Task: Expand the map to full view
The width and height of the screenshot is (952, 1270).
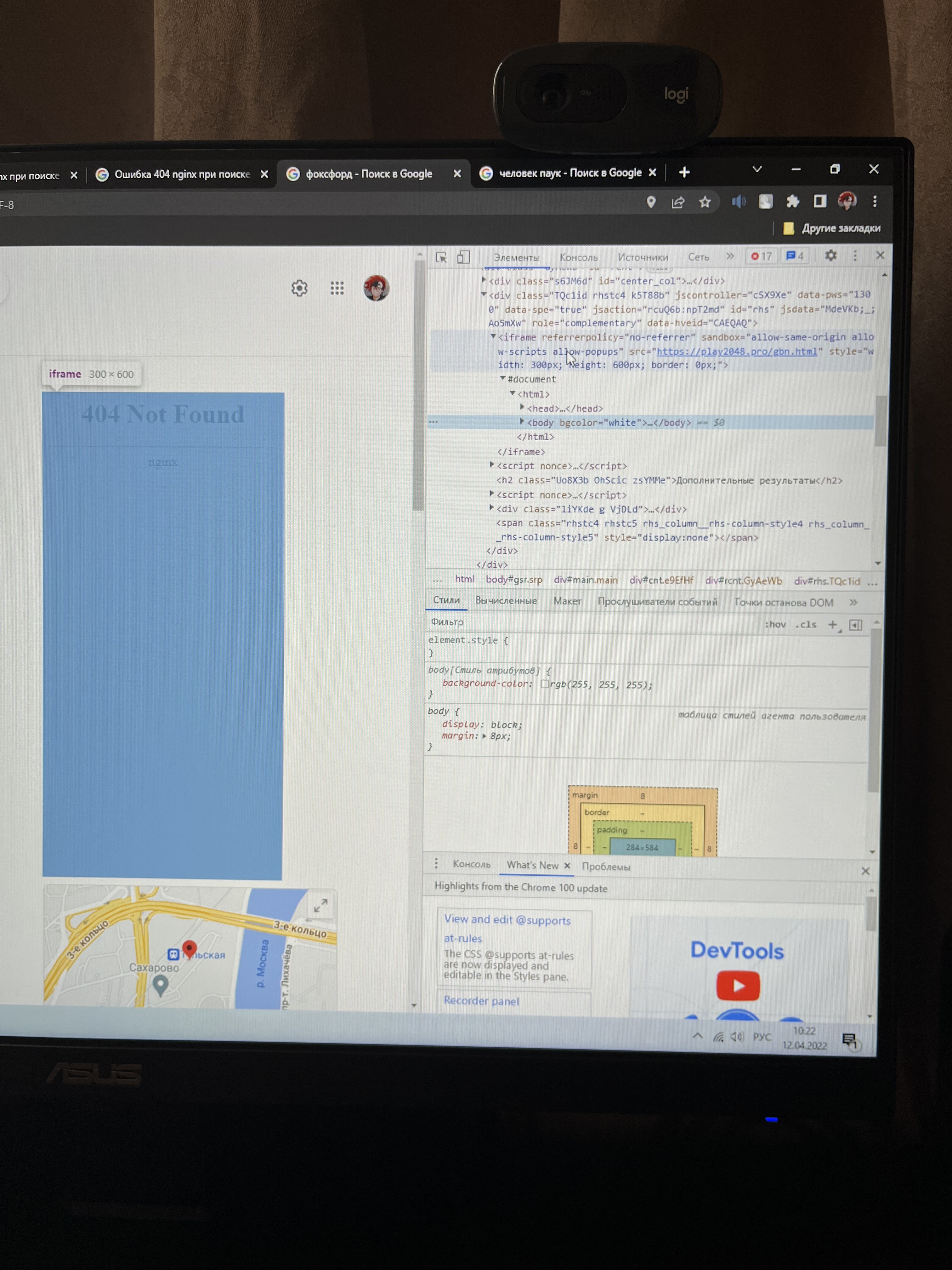Action: [x=320, y=906]
